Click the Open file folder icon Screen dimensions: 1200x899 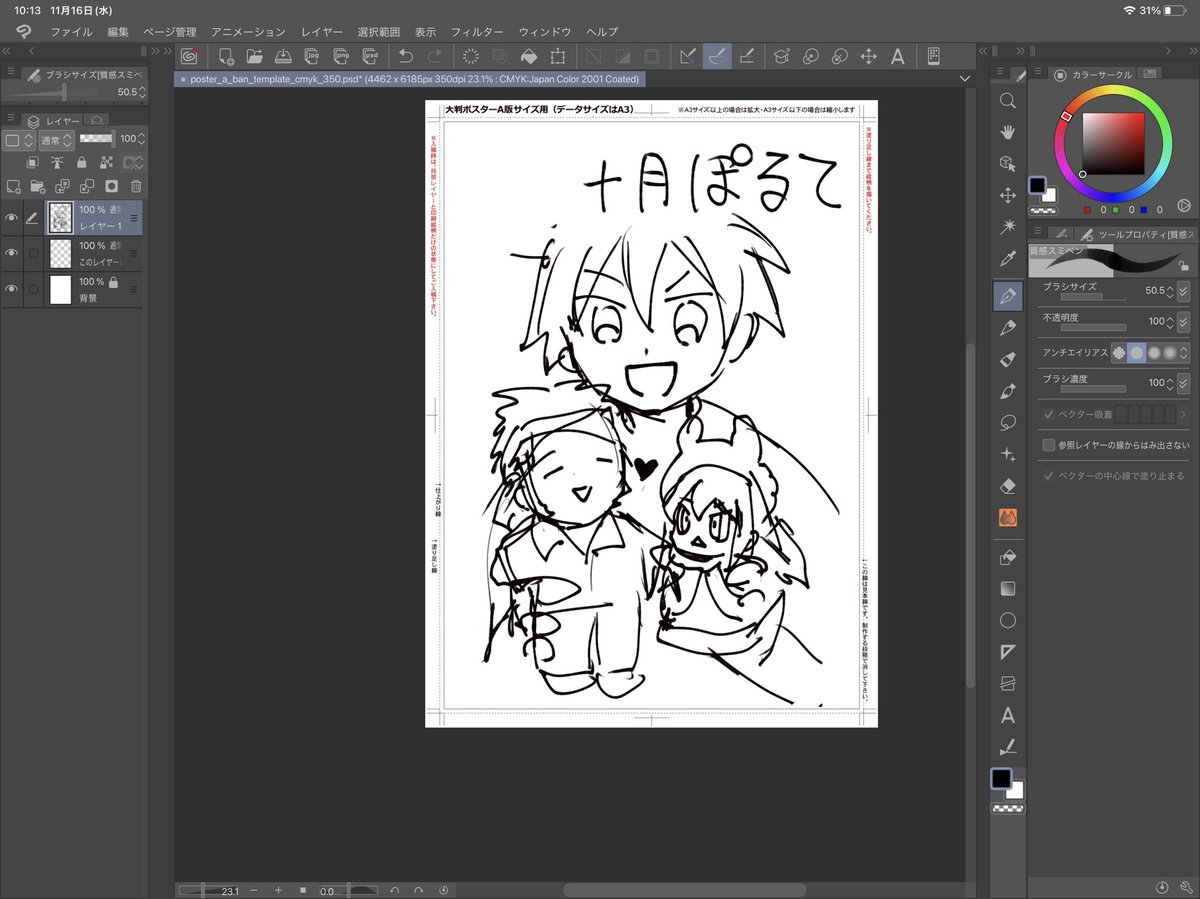[x=255, y=56]
